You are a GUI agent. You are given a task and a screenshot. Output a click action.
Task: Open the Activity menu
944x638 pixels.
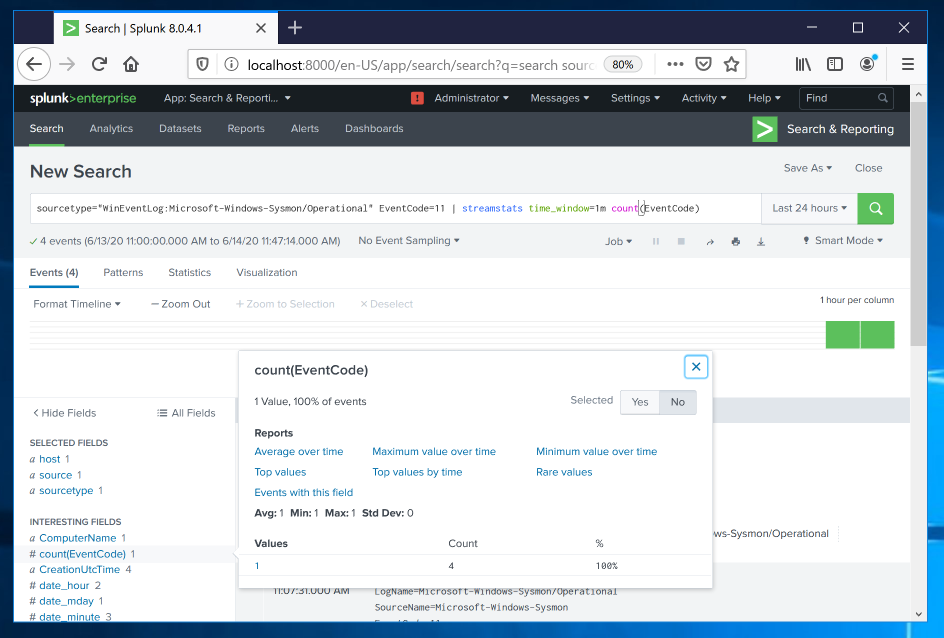pyautogui.click(x=704, y=98)
